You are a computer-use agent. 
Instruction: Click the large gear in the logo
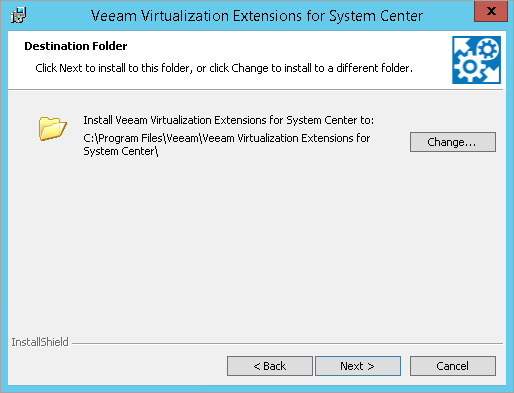pyautogui.click(x=470, y=67)
